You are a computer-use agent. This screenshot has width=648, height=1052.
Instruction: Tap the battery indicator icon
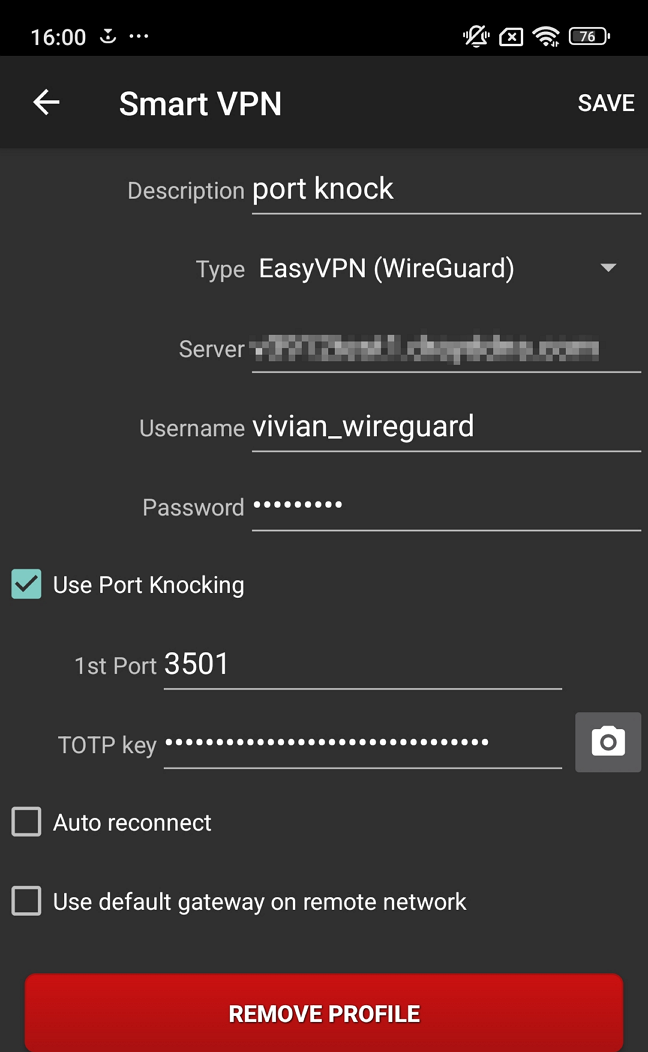[589, 37]
